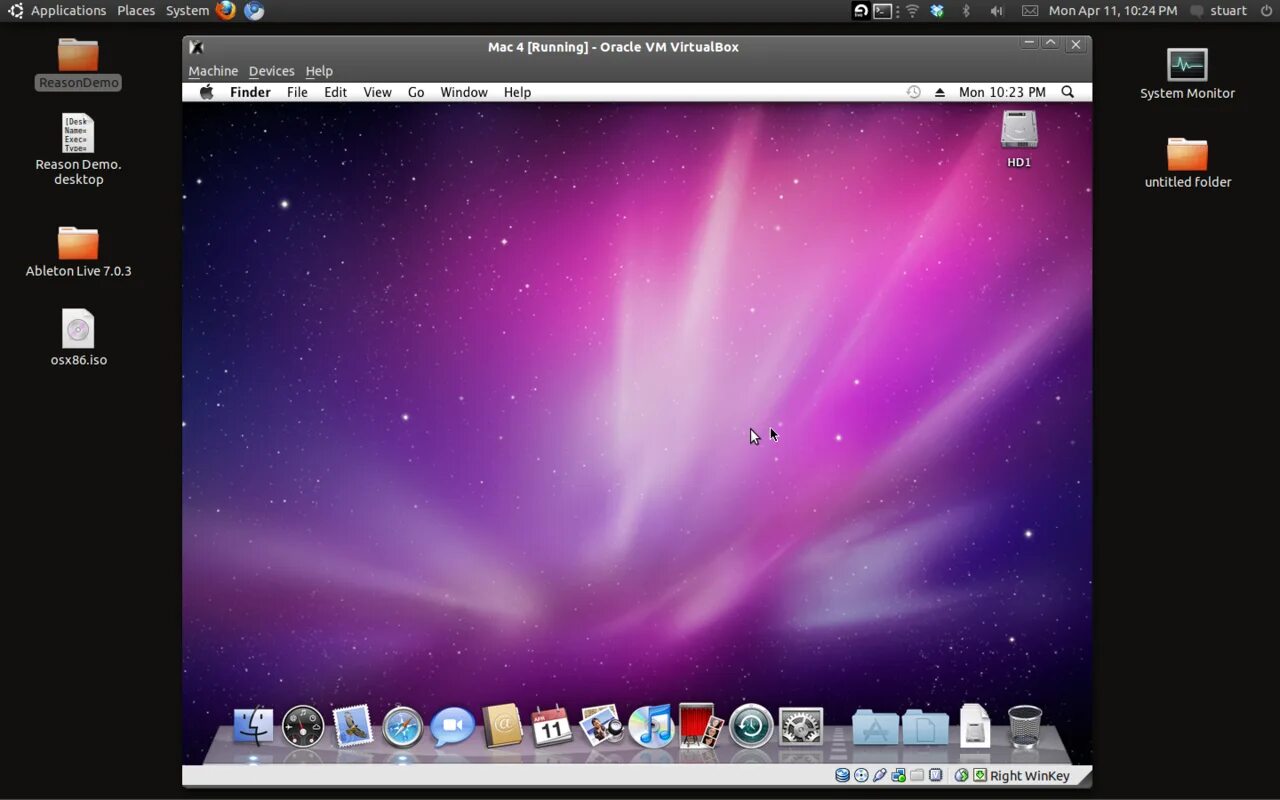The width and height of the screenshot is (1280, 800).
Task: Click the Bluetooth indicator in top panel
Action: pos(966,11)
